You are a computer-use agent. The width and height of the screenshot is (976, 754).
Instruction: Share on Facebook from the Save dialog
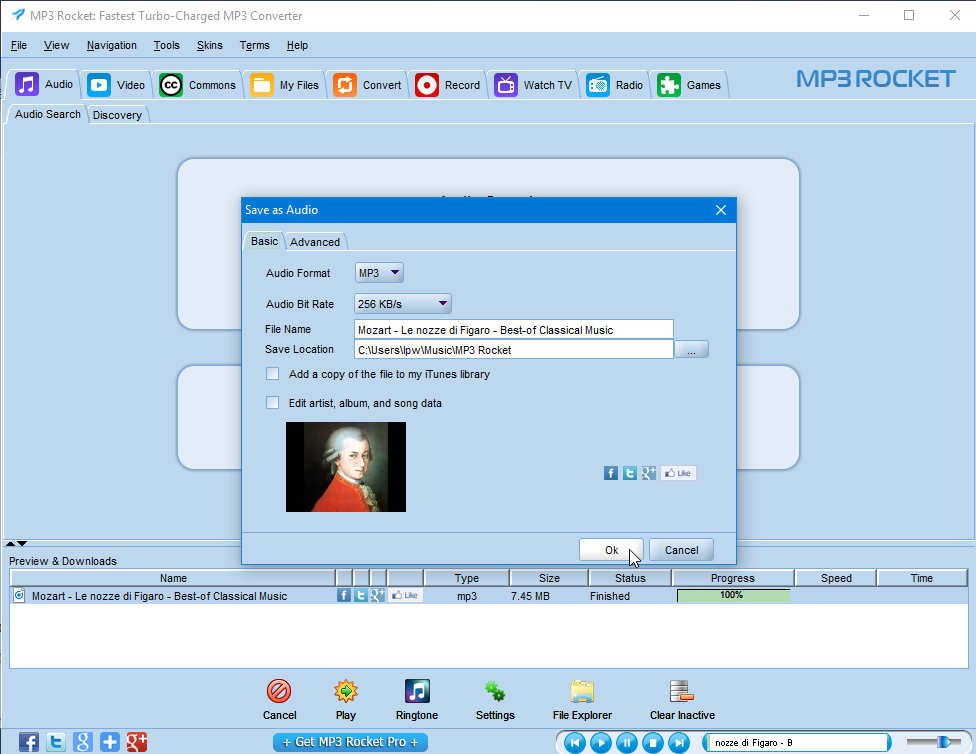(611, 473)
